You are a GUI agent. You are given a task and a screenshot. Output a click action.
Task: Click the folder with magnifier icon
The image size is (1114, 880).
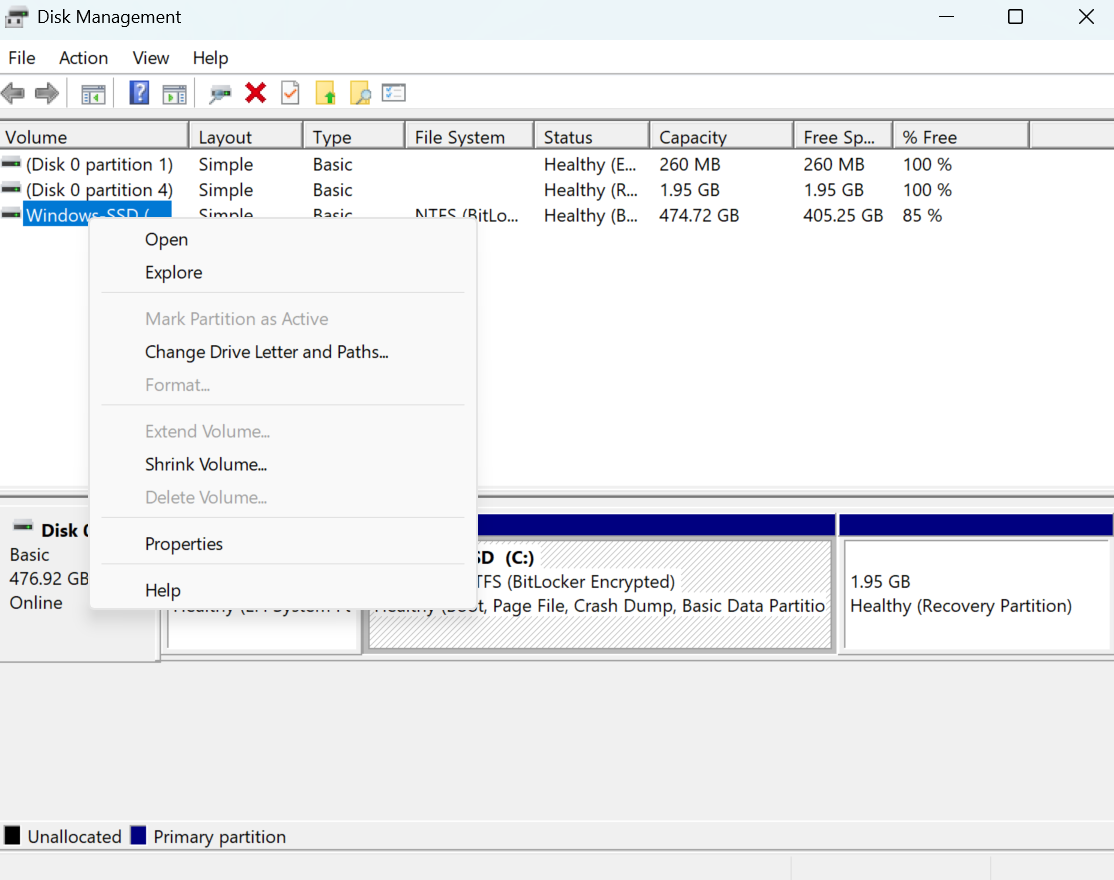coord(360,94)
